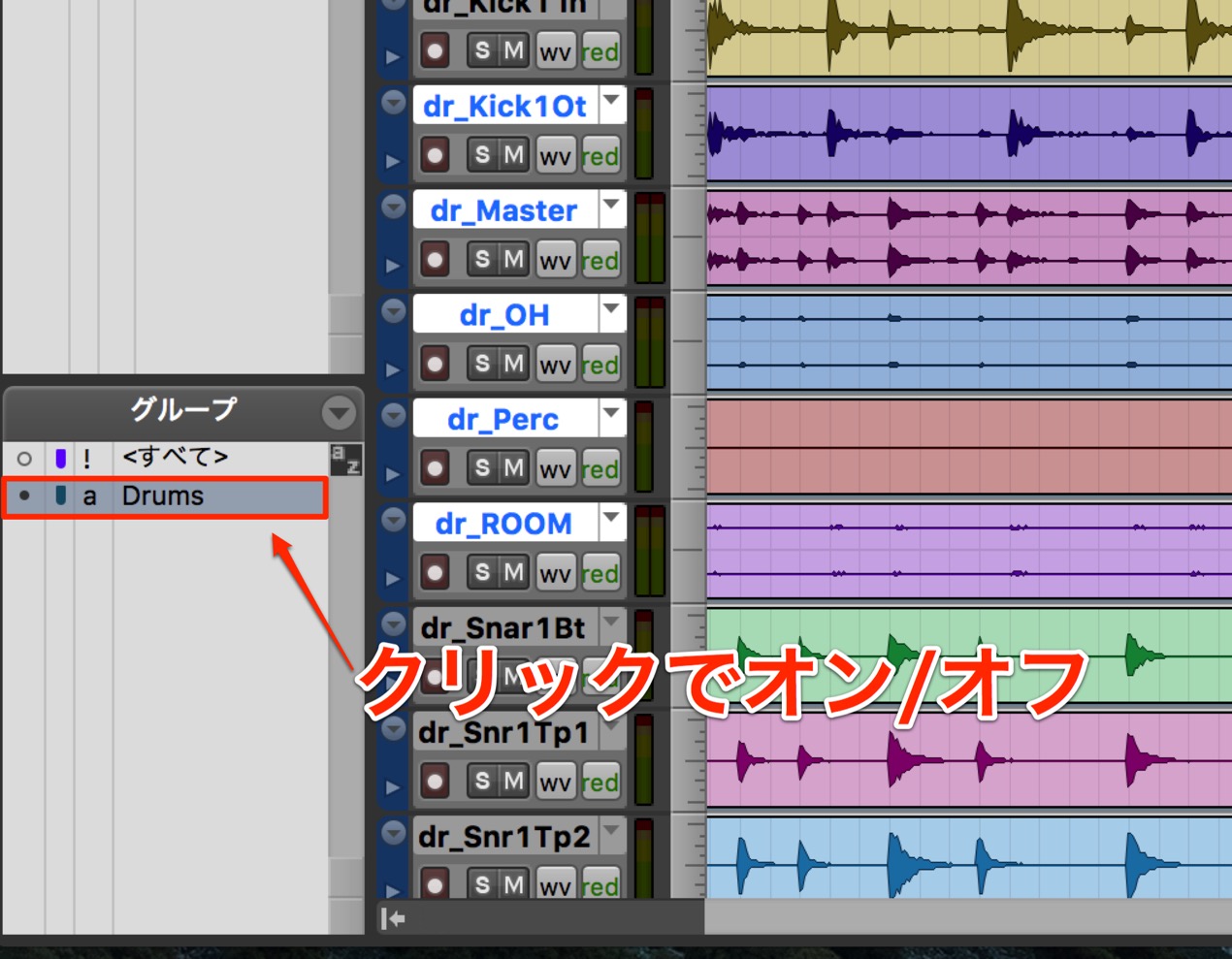
Task: Click the read automation button on dr_Master
Action: pos(600,261)
